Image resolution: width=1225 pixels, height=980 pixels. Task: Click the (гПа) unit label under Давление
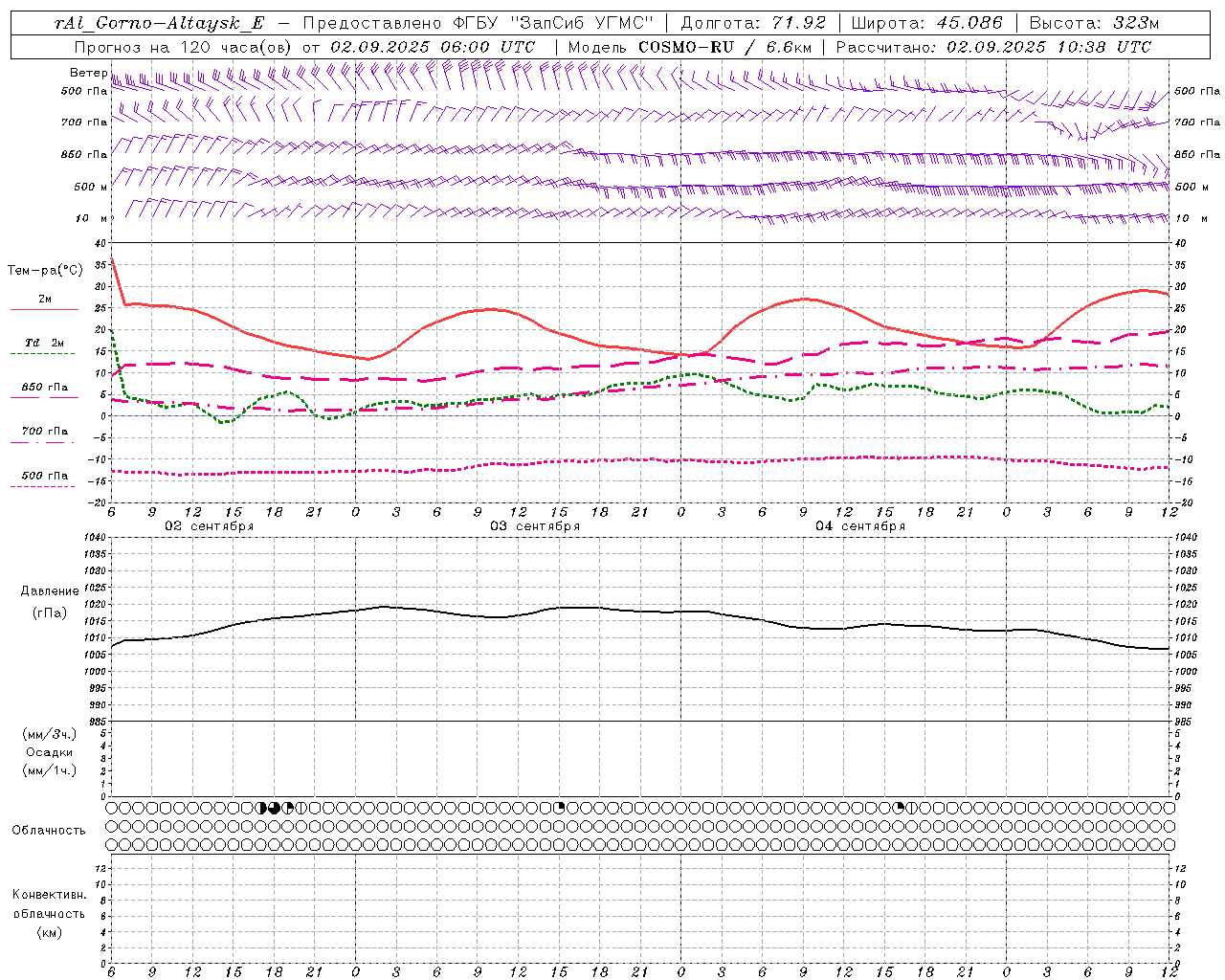coord(50,613)
